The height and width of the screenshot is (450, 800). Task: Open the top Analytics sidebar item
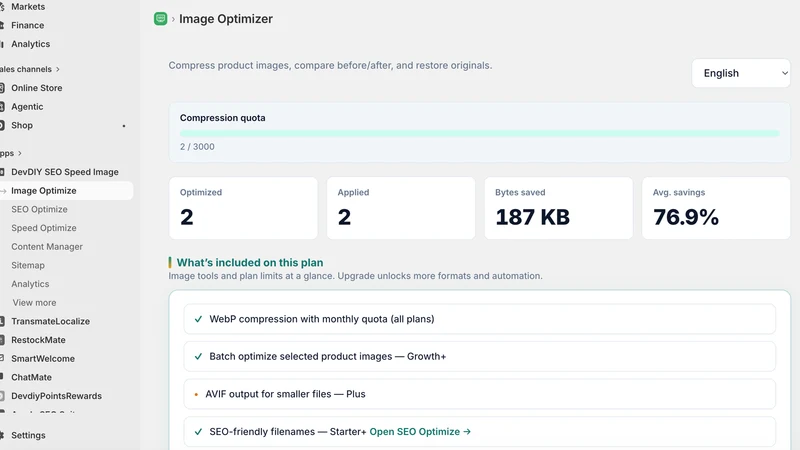click(31, 44)
